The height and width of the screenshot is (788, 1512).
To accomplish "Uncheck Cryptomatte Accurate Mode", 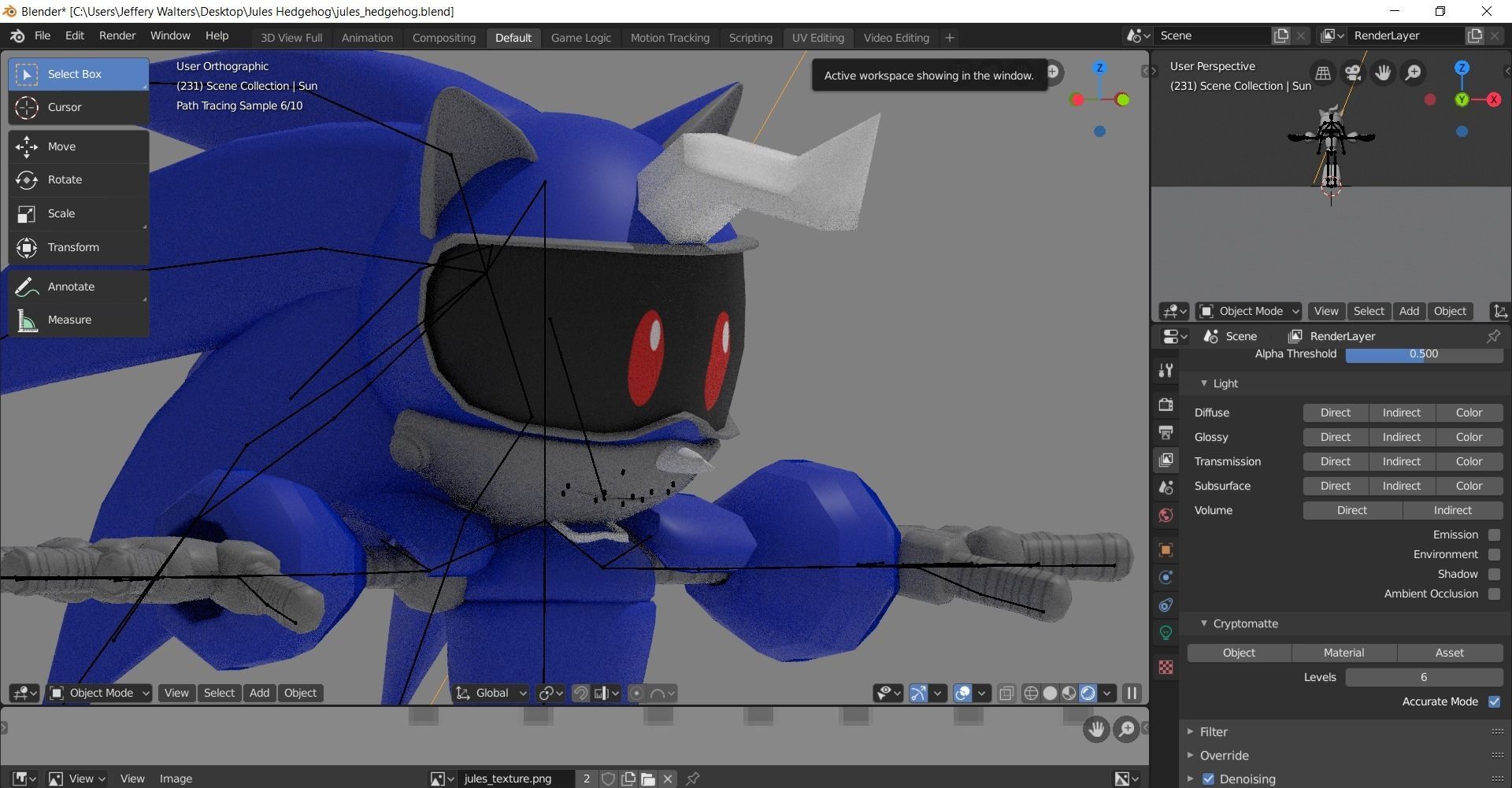I will pyautogui.click(x=1494, y=701).
